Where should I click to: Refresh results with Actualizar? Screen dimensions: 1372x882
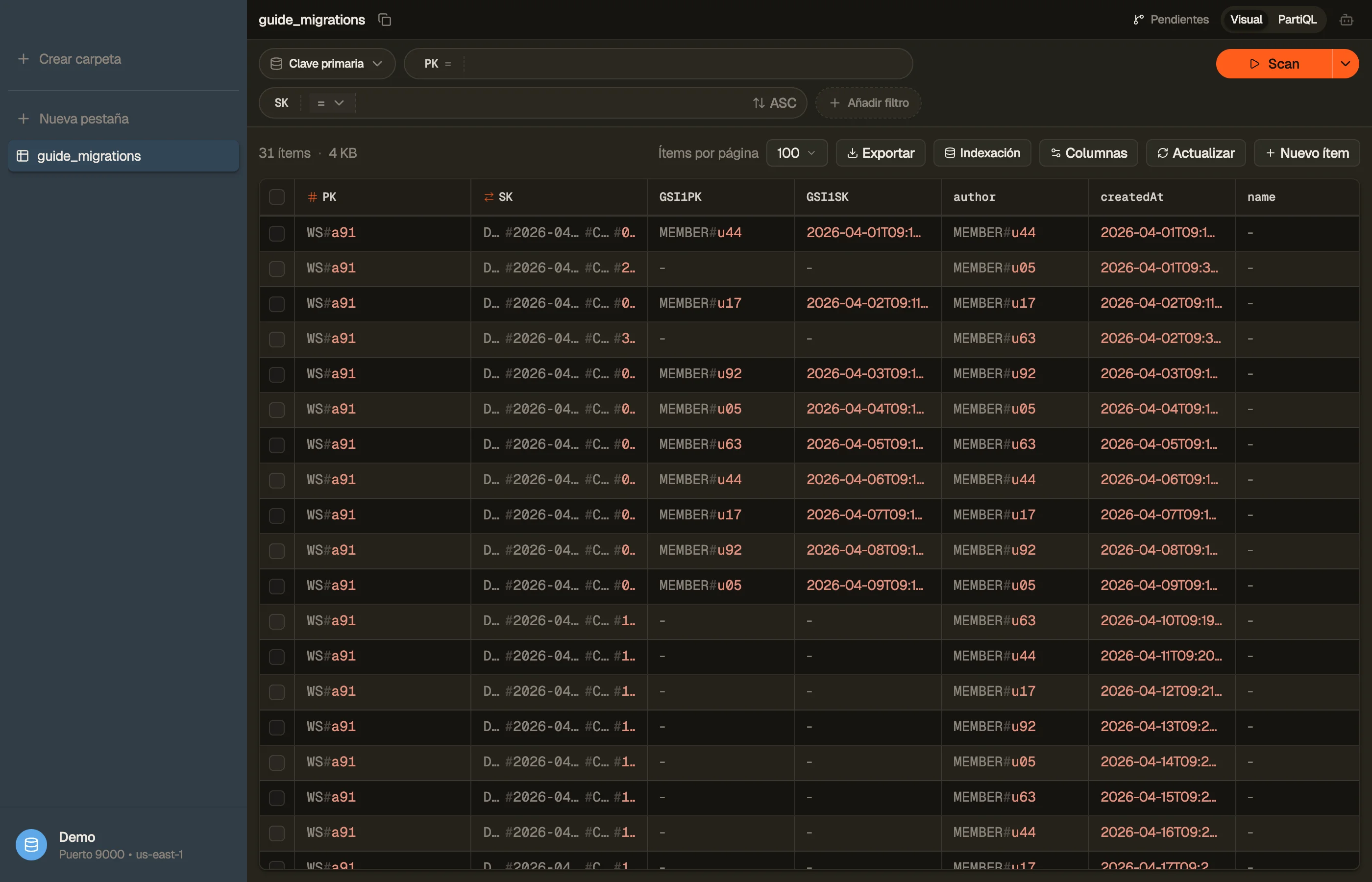click(1196, 153)
